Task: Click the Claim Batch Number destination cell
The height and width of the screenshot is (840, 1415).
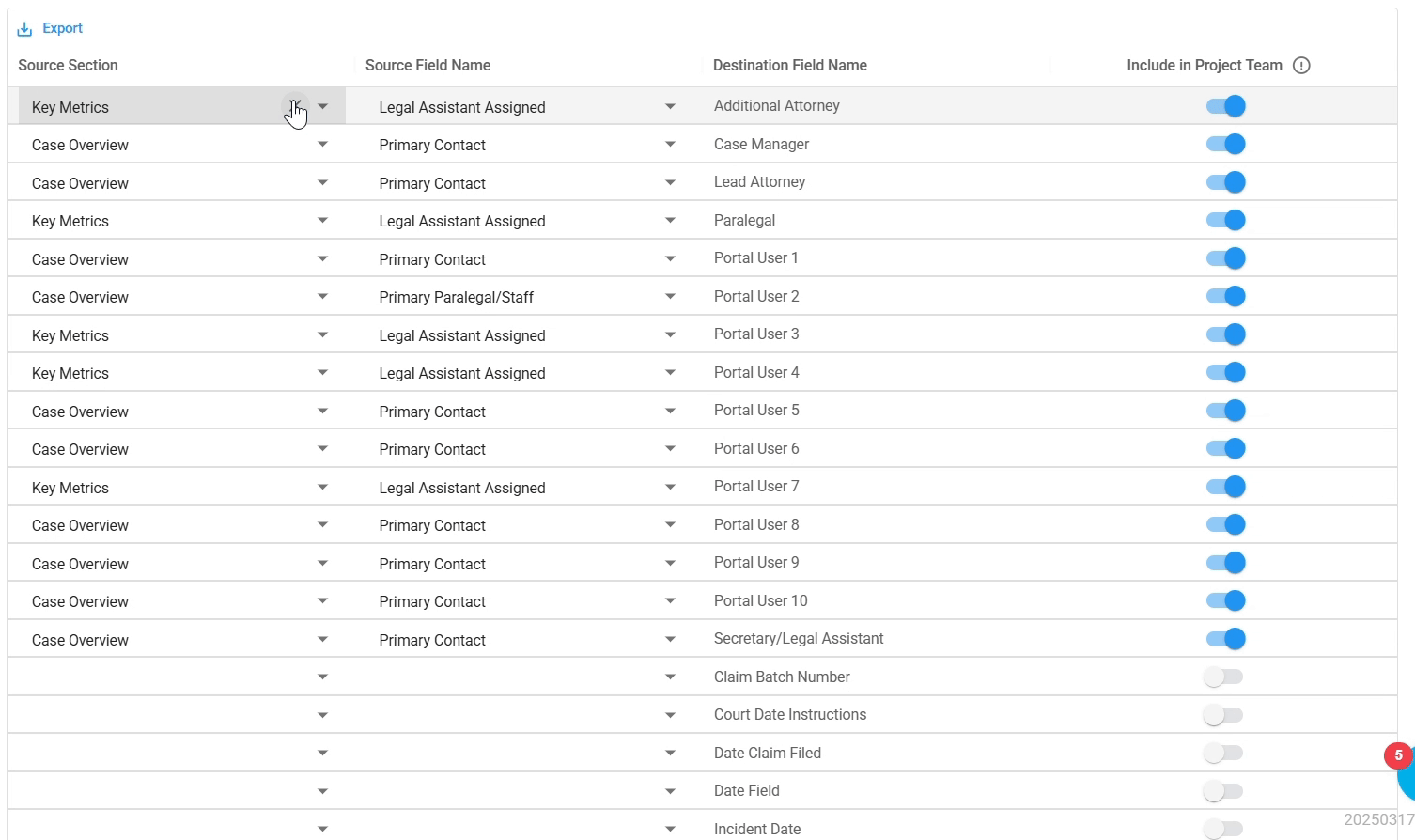Action: pyautogui.click(x=782, y=677)
